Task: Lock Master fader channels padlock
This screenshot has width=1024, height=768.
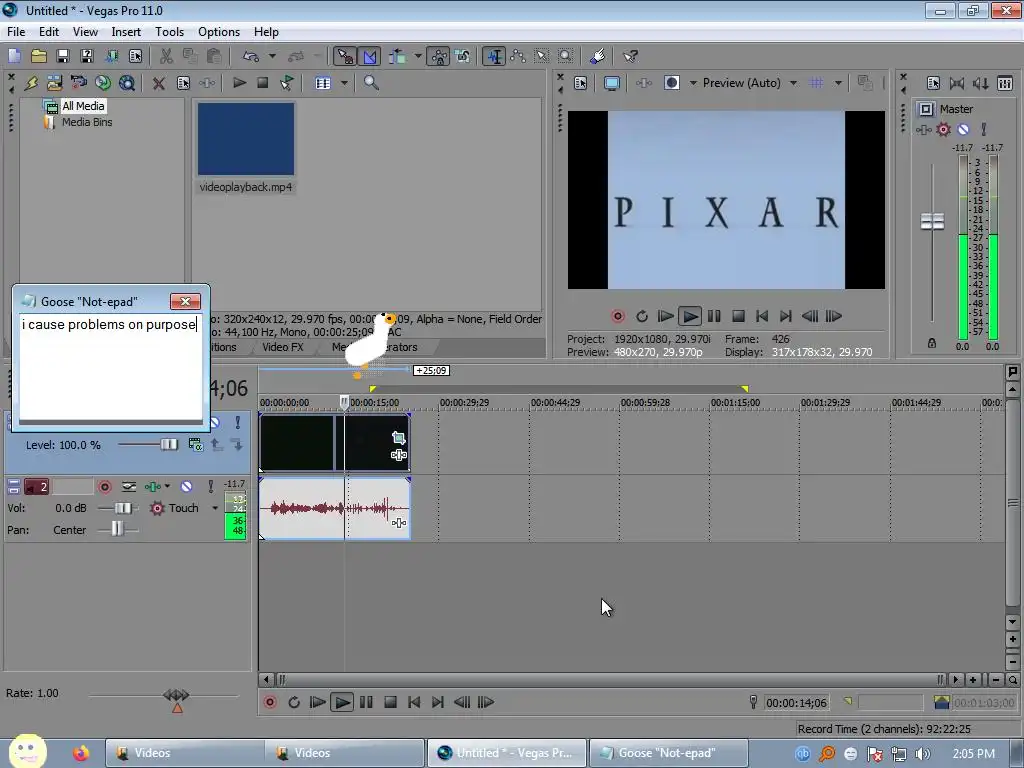Action: coord(932,343)
